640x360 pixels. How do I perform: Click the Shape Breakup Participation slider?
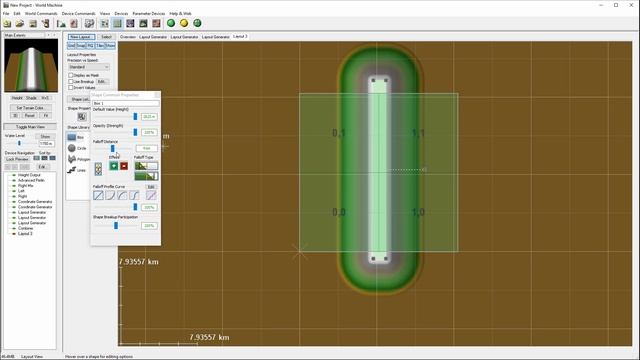(116, 225)
